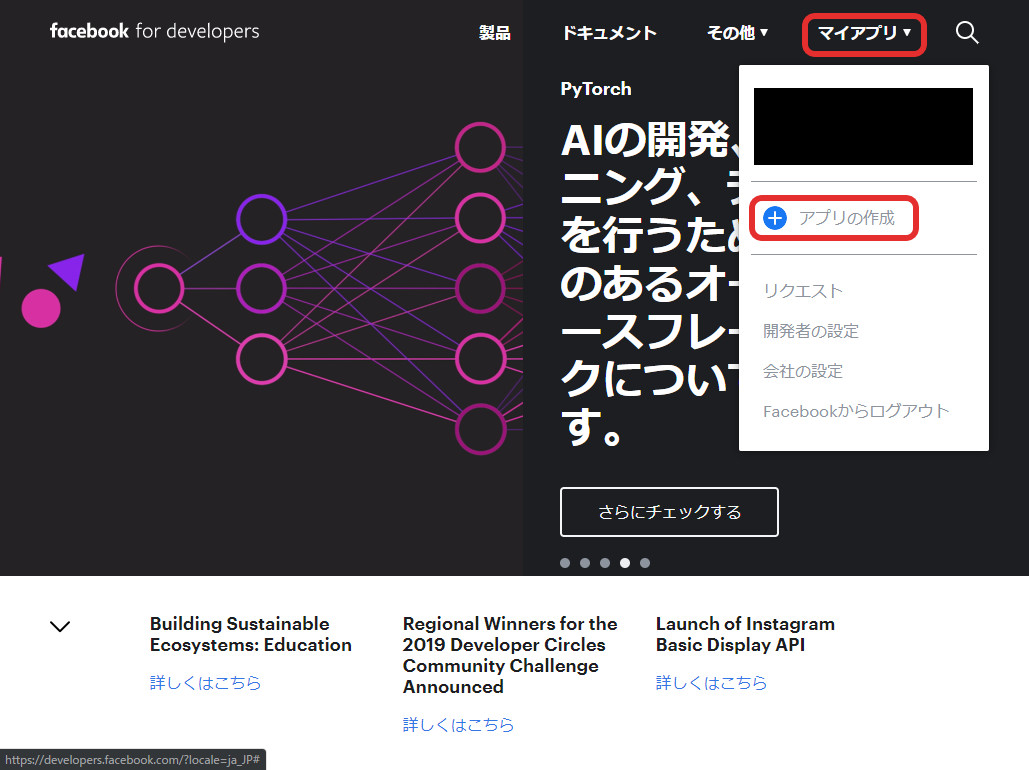Select the 製品 menu item
This screenshot has width=1029, height=770.
coord(494,33)
